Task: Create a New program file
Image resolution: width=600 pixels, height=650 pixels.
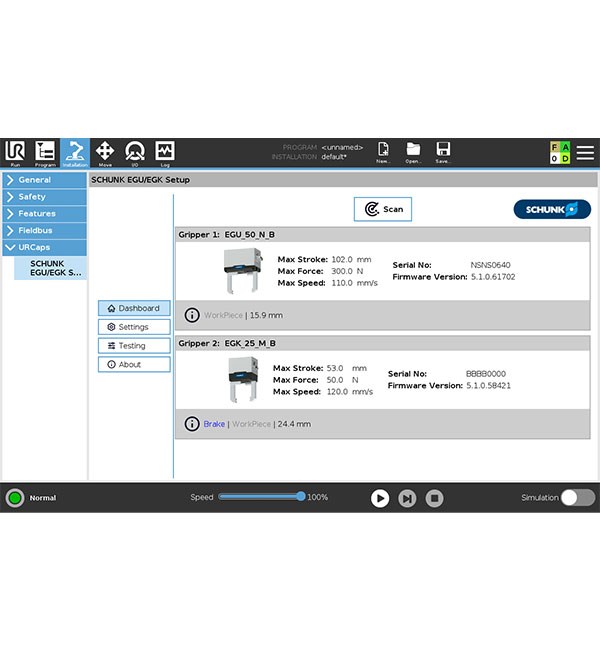Action: [383, 152]
